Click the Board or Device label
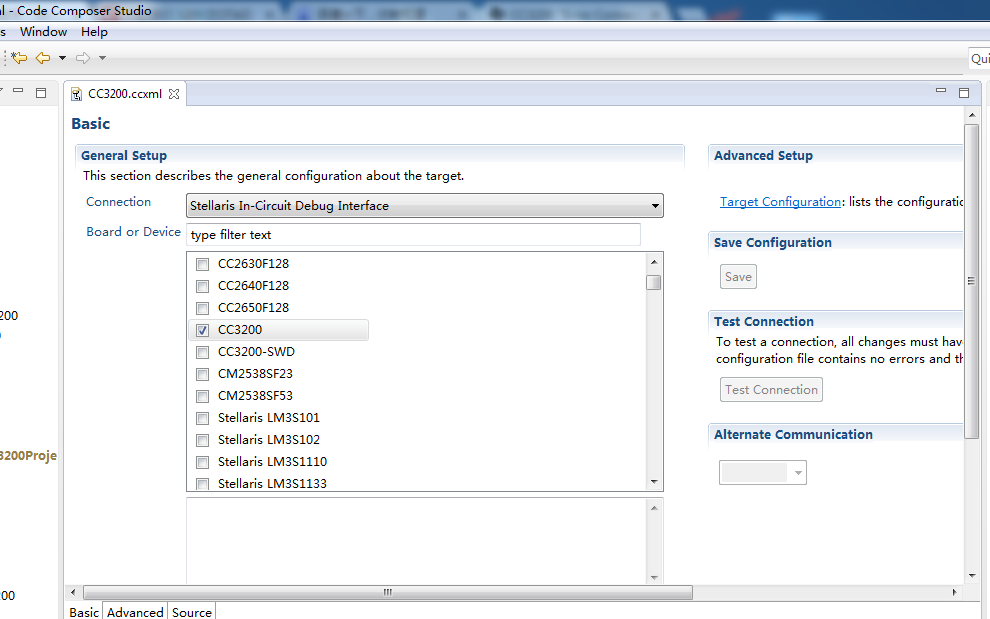 pos(133,232)
